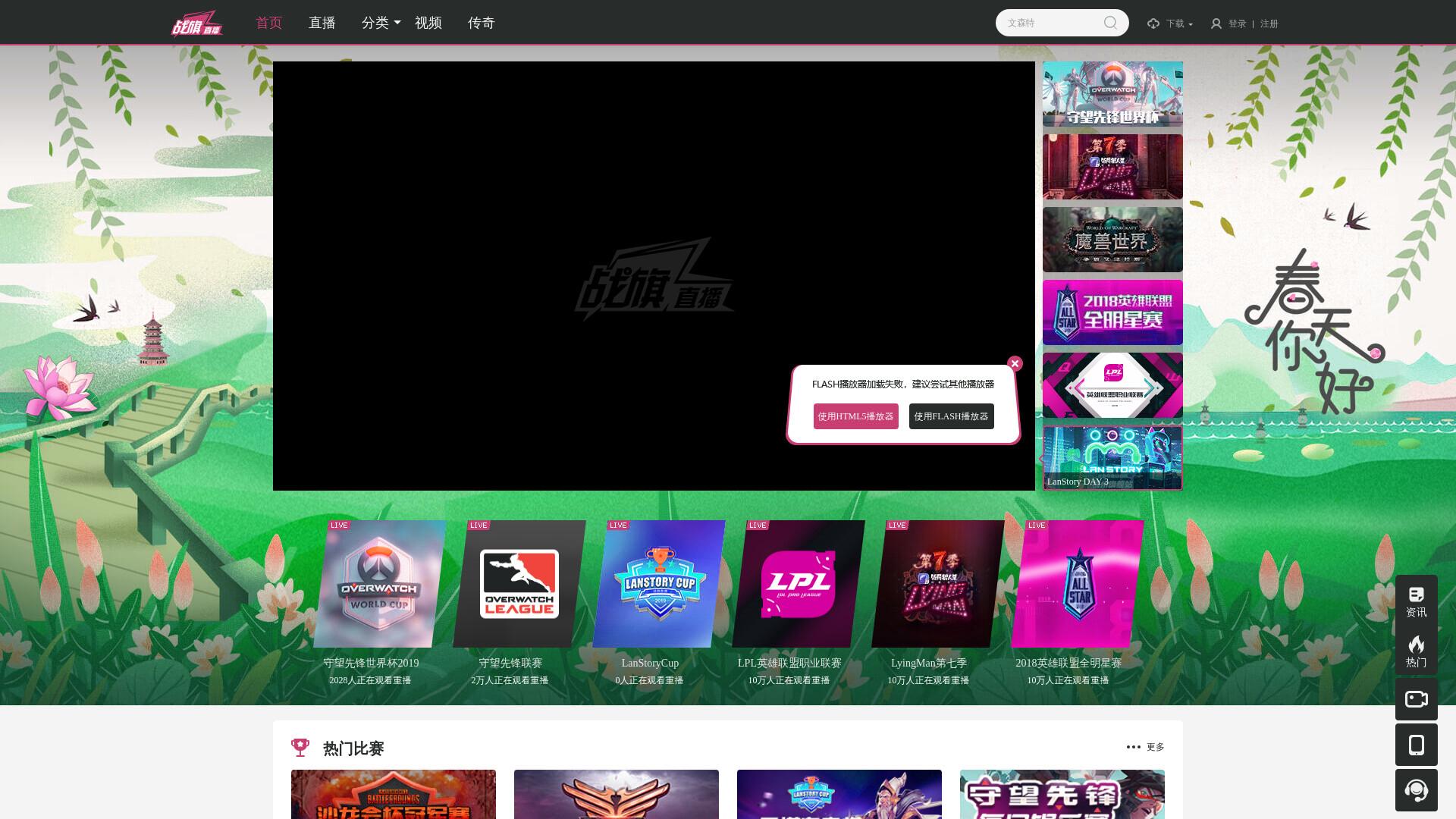Click the 守望先锋世界杯2019 title text

[371, 663]
